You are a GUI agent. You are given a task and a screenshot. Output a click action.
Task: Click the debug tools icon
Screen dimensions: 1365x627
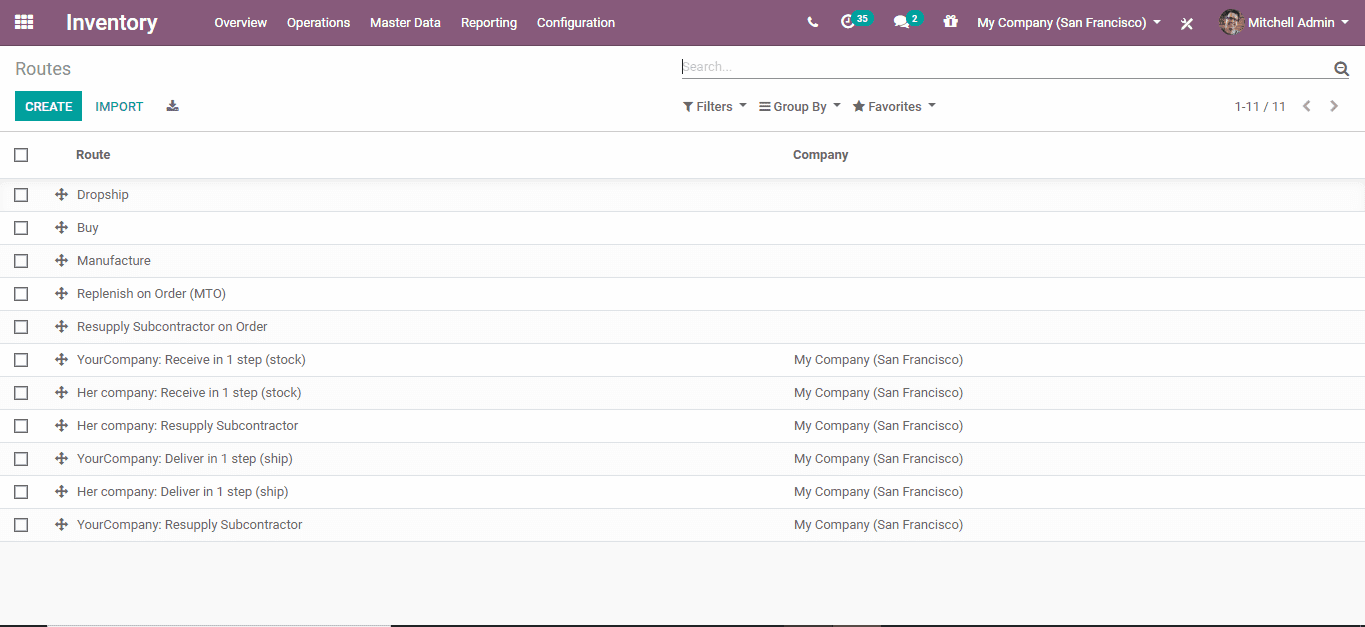(1187, 23)
